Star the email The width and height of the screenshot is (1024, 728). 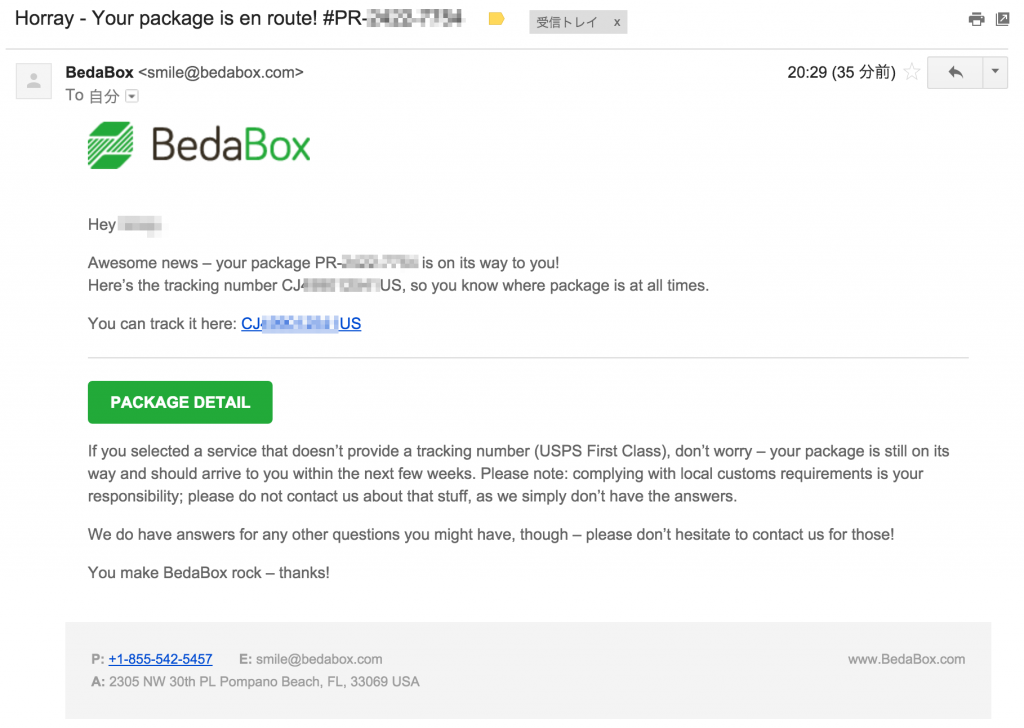tap(911, 72)
